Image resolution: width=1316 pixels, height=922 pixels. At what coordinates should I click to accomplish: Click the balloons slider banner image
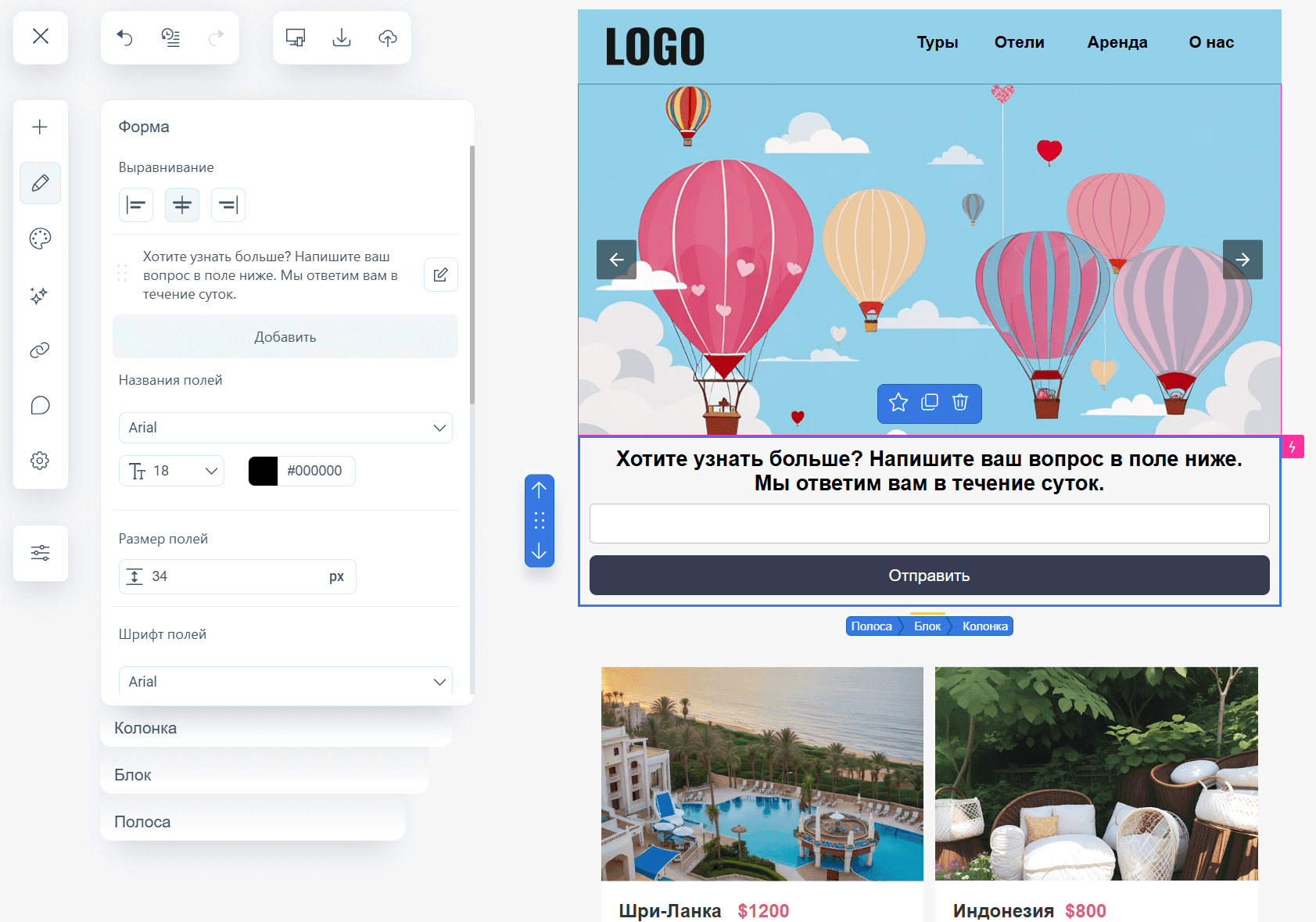point(929,259)
